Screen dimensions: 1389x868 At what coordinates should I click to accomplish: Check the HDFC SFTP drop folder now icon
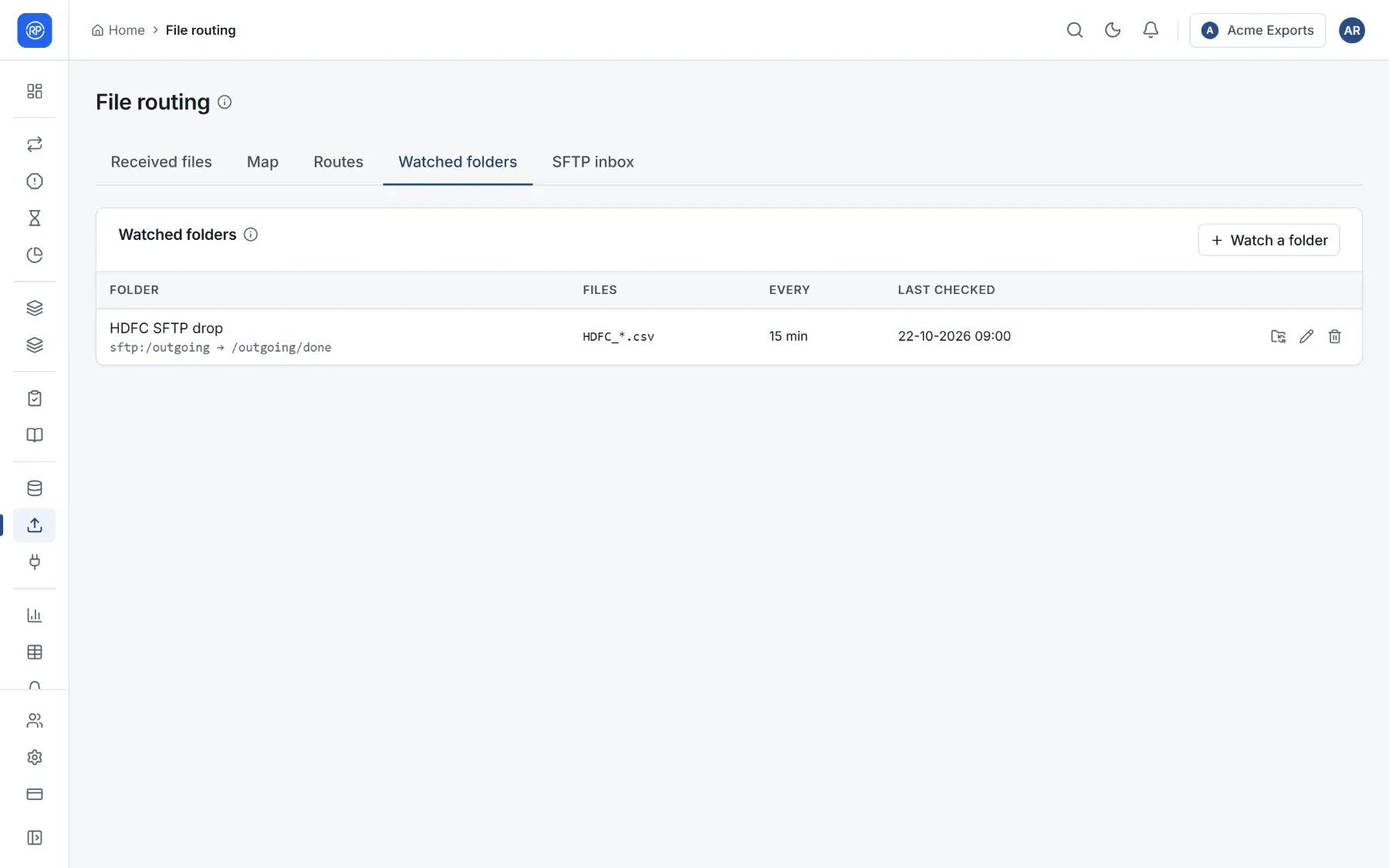[x=1278, y=336]
